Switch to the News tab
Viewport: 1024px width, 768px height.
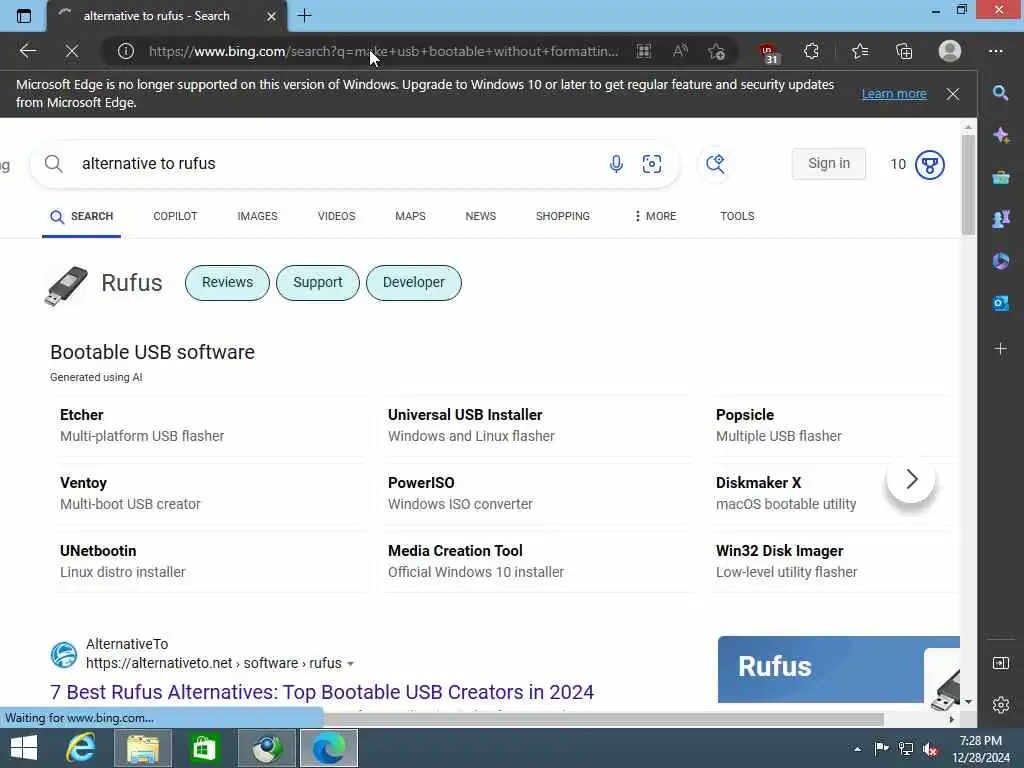[481, 216]
